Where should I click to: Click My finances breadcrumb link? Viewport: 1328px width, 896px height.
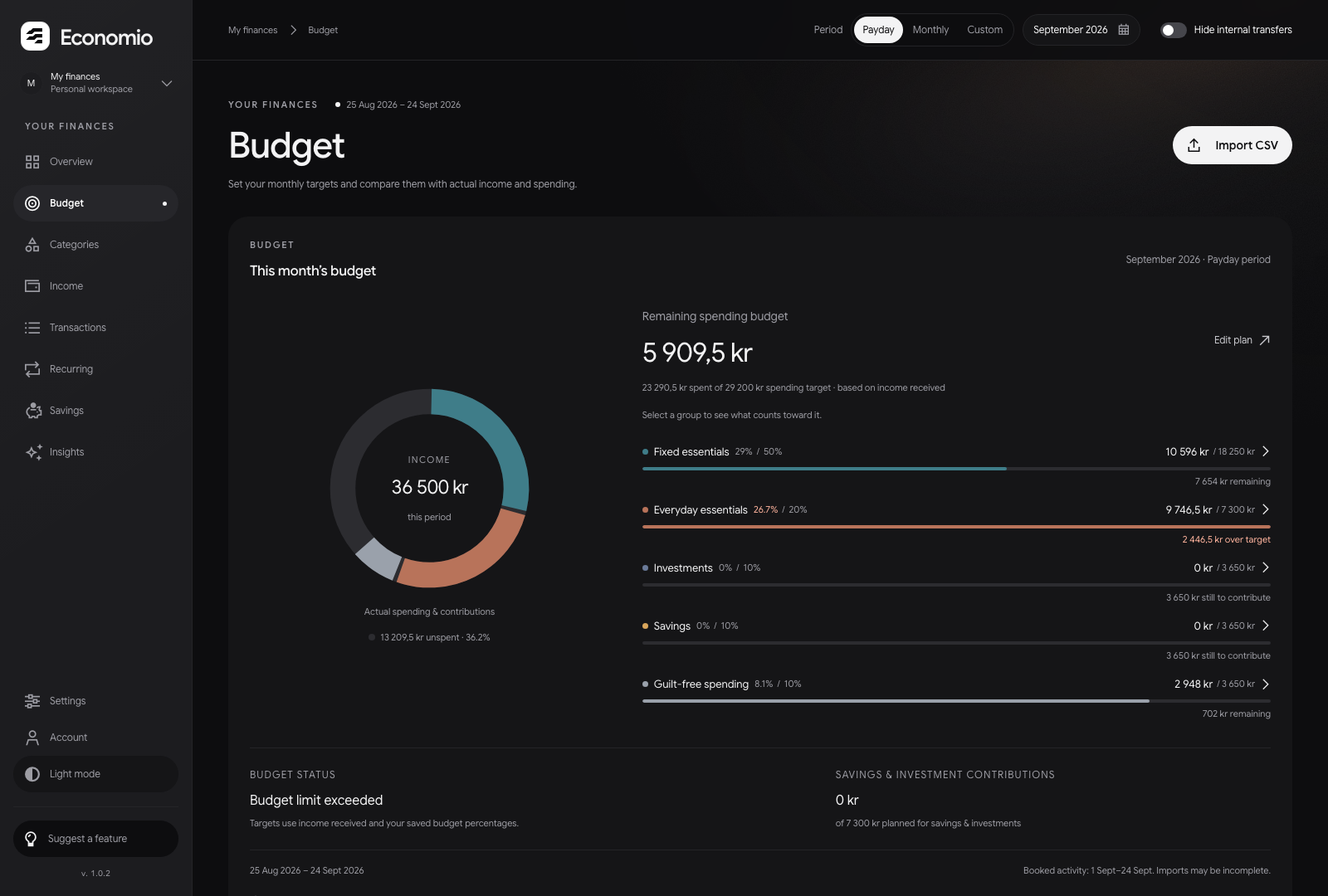click(253, 30)
